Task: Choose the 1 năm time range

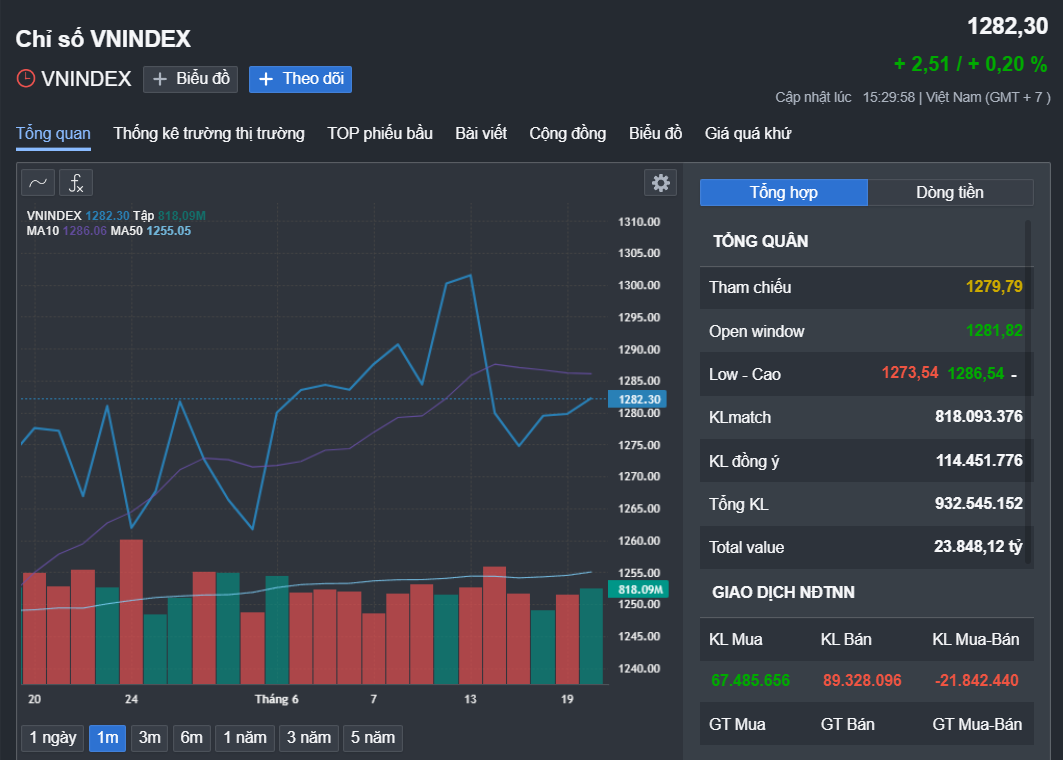Action: click(x=245, y=738)
